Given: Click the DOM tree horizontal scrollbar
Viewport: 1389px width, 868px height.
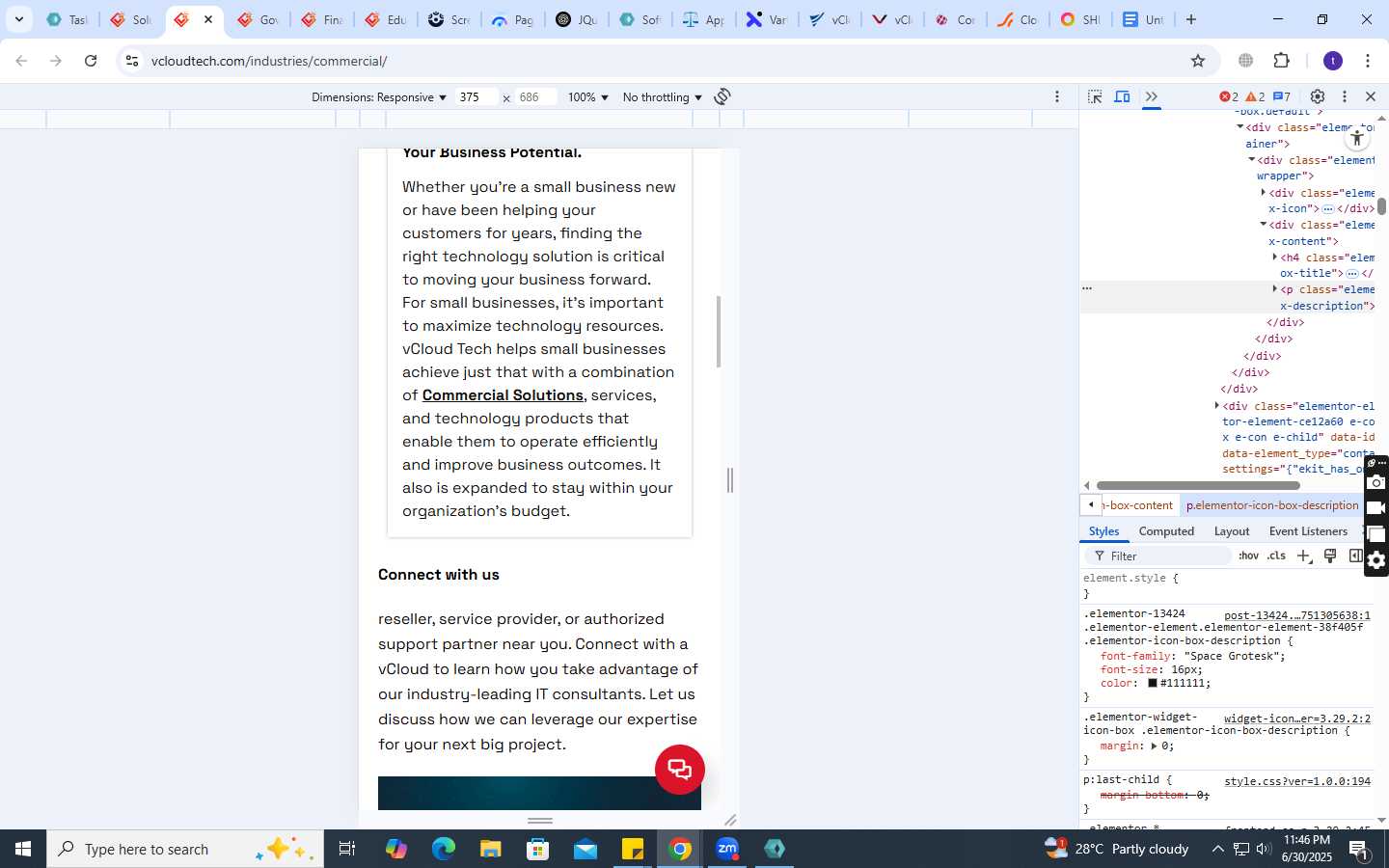Looking at the screenshot, I should pyautogui.click(x=1198, y=486).
